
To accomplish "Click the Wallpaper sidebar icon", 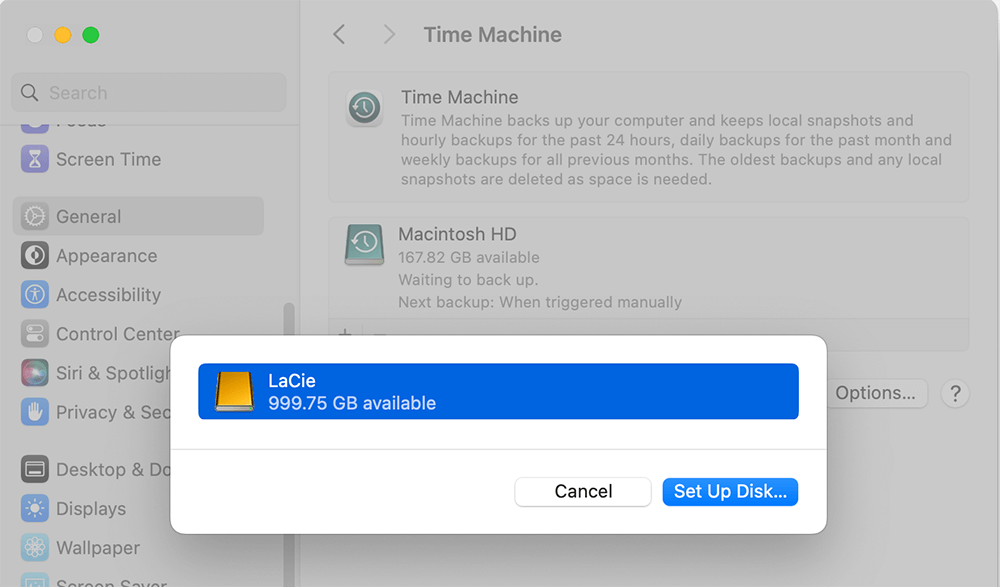I will point(35,547).
